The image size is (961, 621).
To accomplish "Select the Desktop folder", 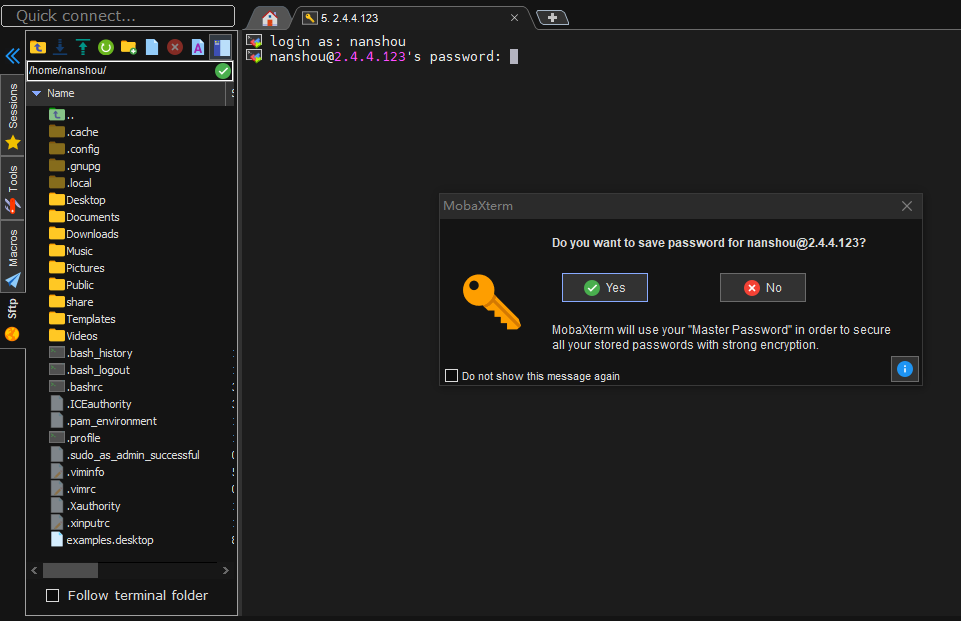I will click(77, 200).
